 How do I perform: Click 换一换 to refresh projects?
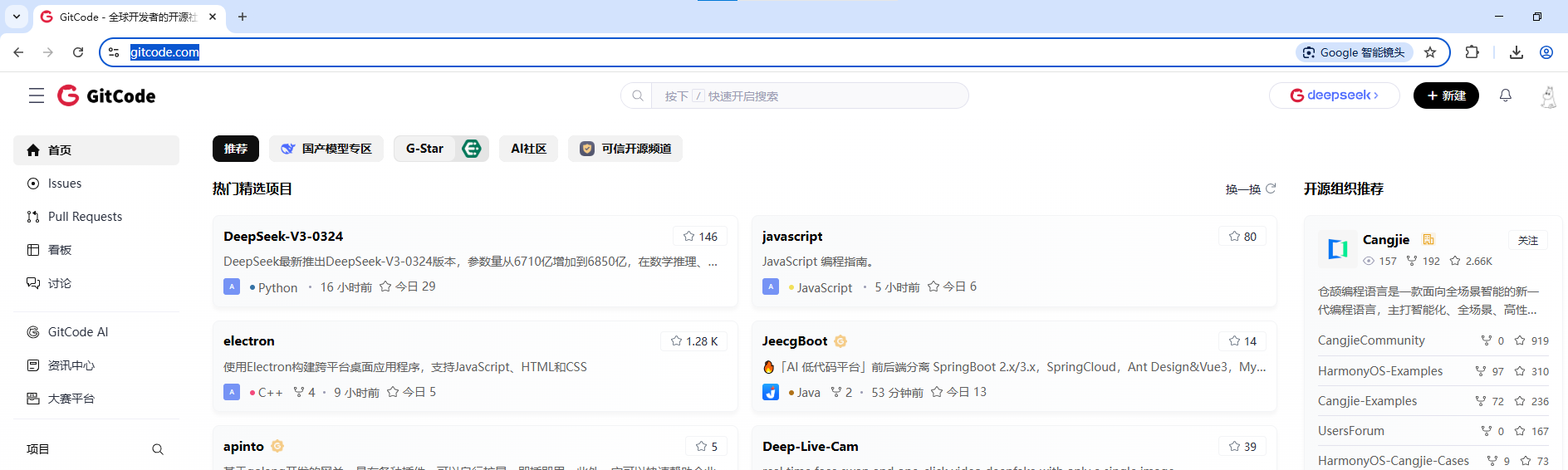point(1243,189)
